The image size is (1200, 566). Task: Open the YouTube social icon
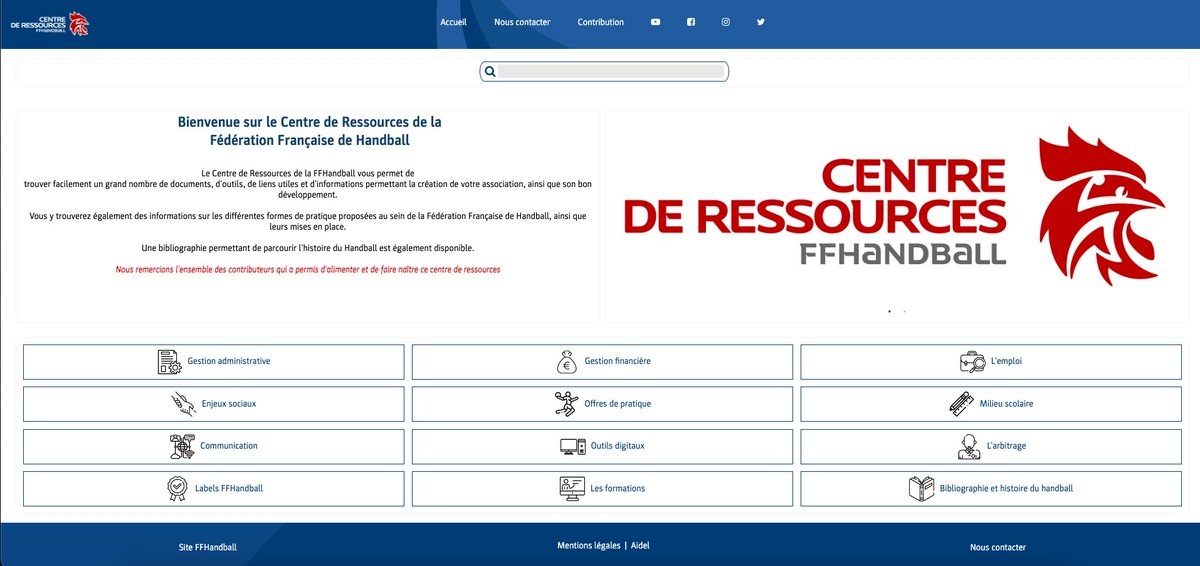pyautogui.click(x=656, y=22)
